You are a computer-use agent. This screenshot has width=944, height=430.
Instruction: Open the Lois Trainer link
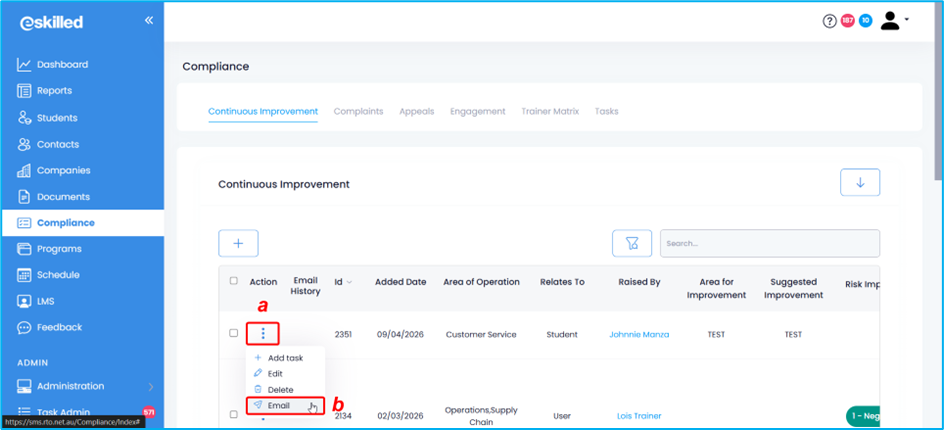639,416
